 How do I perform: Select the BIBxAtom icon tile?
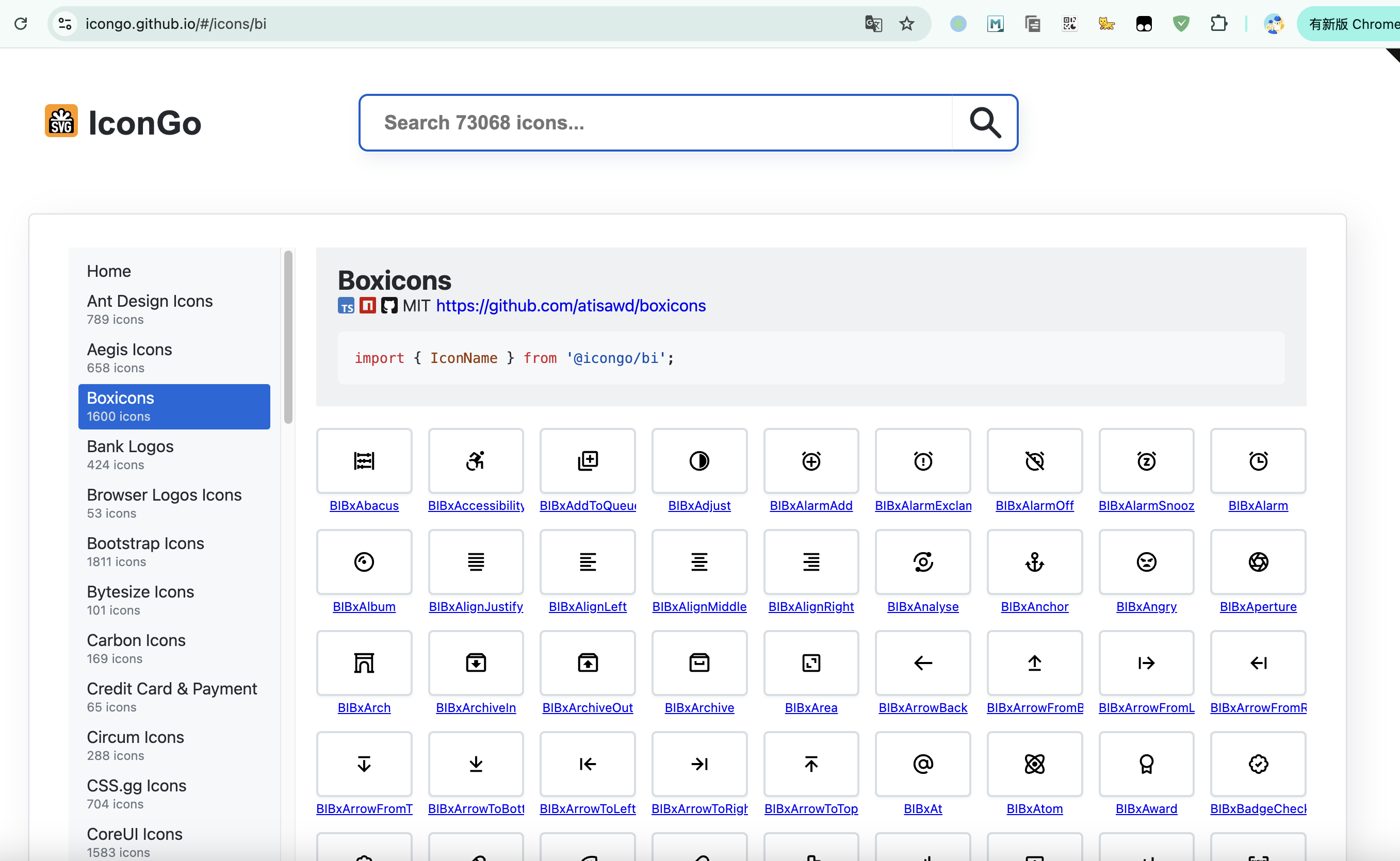tap(1034, 764)
